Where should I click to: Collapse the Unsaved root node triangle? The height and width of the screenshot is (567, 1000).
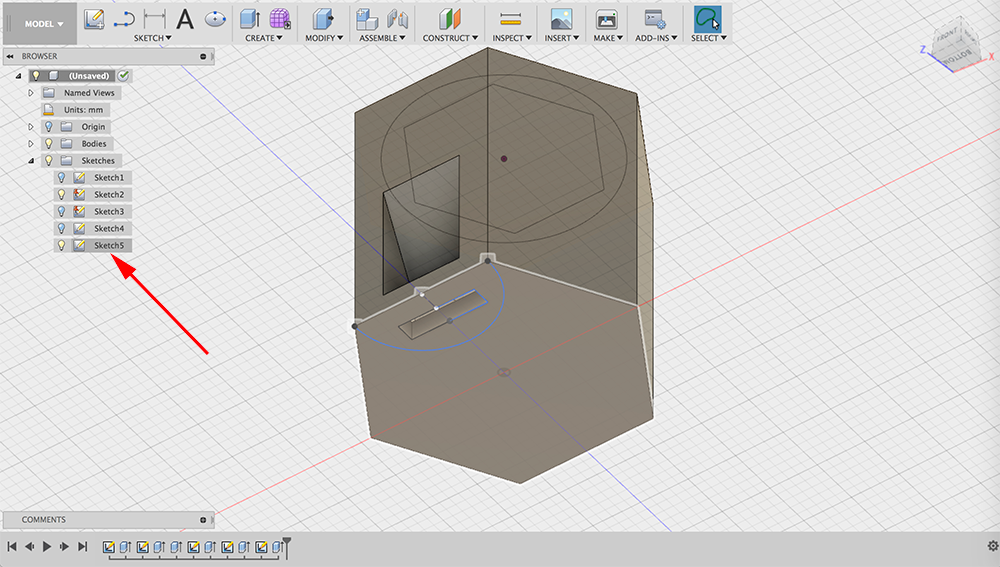[x=18, y=75]
